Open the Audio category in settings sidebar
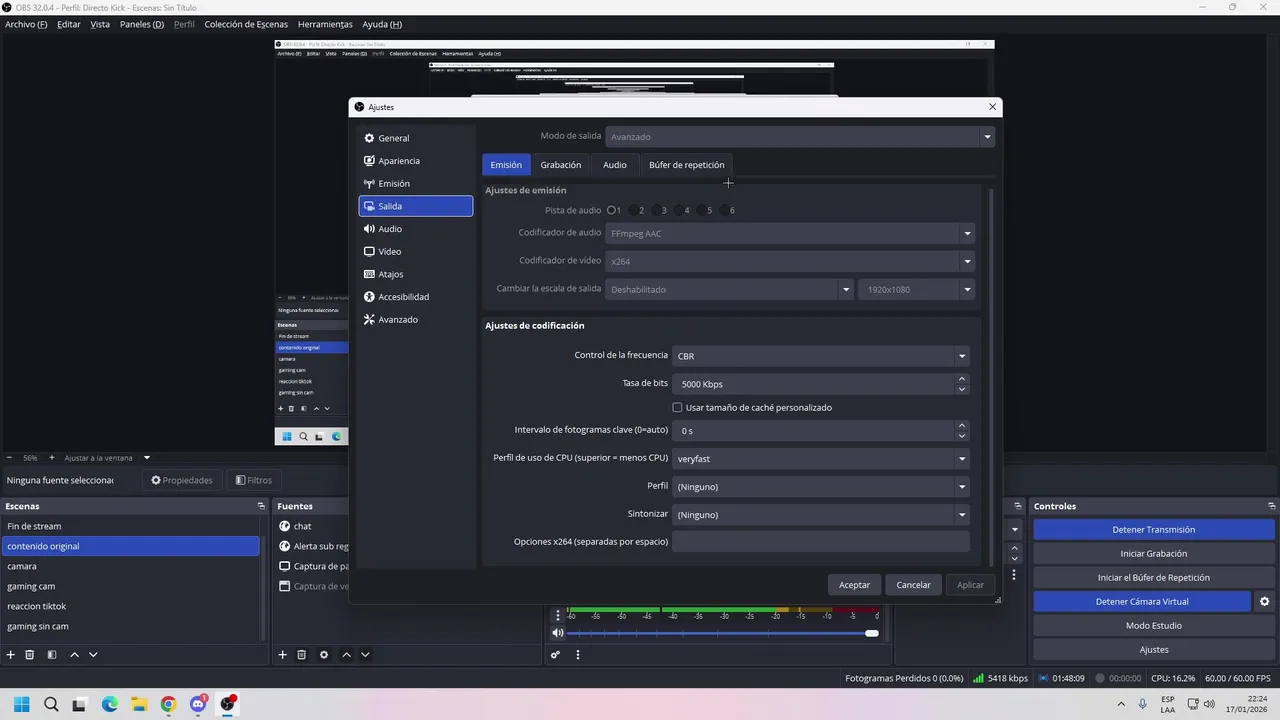The image size is (1280, 720). click(x=415, y=229)
